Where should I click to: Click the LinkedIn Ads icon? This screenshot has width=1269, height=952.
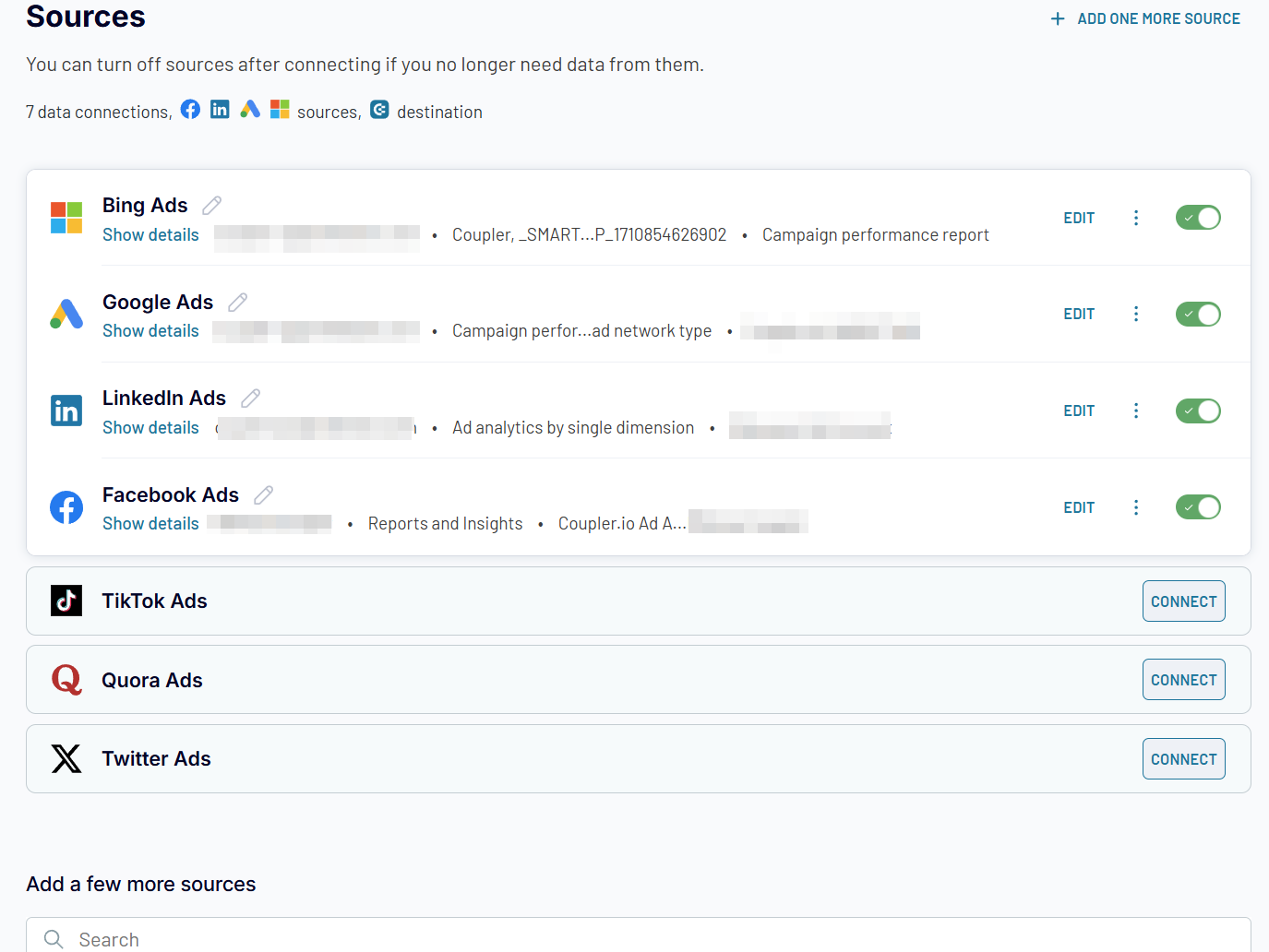[66, 411]
